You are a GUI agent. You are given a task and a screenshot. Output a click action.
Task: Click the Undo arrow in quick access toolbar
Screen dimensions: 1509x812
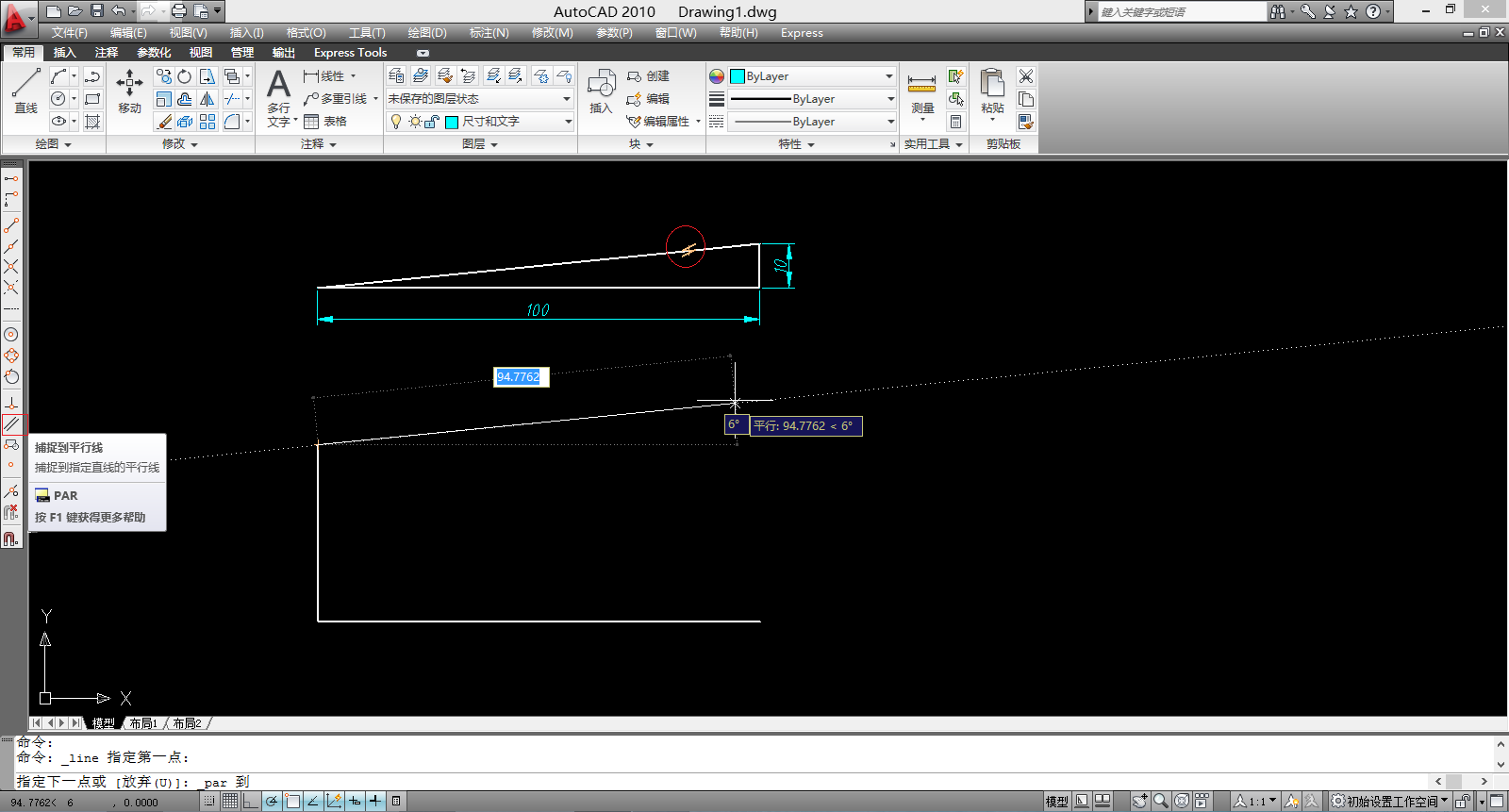click(118, 11)
